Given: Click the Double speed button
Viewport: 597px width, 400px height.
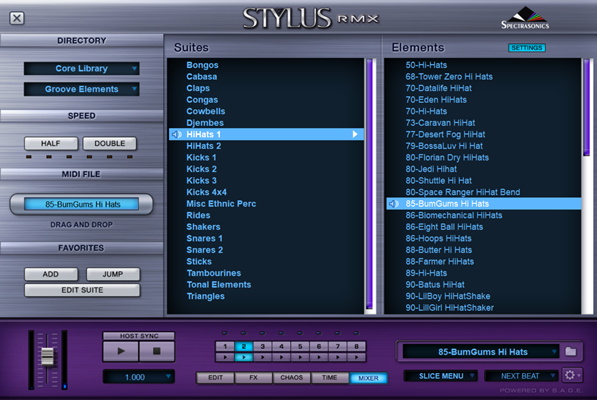Looking at the screenshot, I should click(110, 143).
